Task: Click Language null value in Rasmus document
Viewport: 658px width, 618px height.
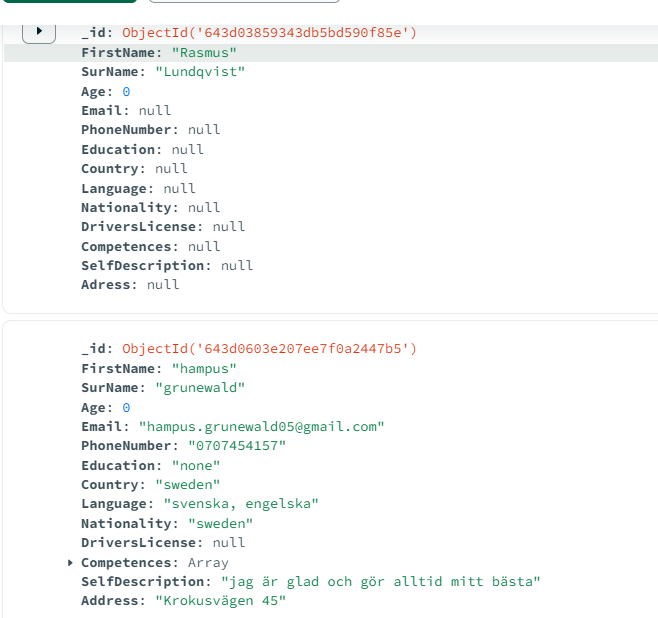Action: [x=180, y=189]
